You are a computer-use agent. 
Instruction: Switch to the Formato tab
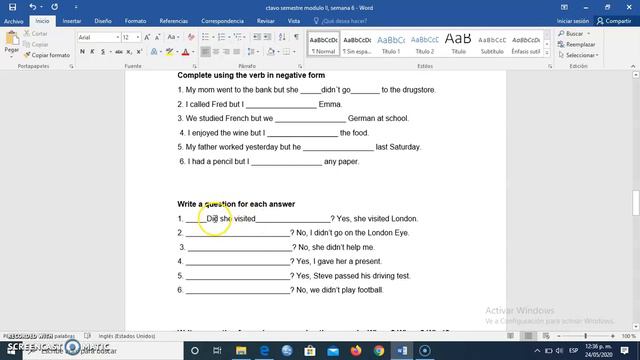point(136,21)
